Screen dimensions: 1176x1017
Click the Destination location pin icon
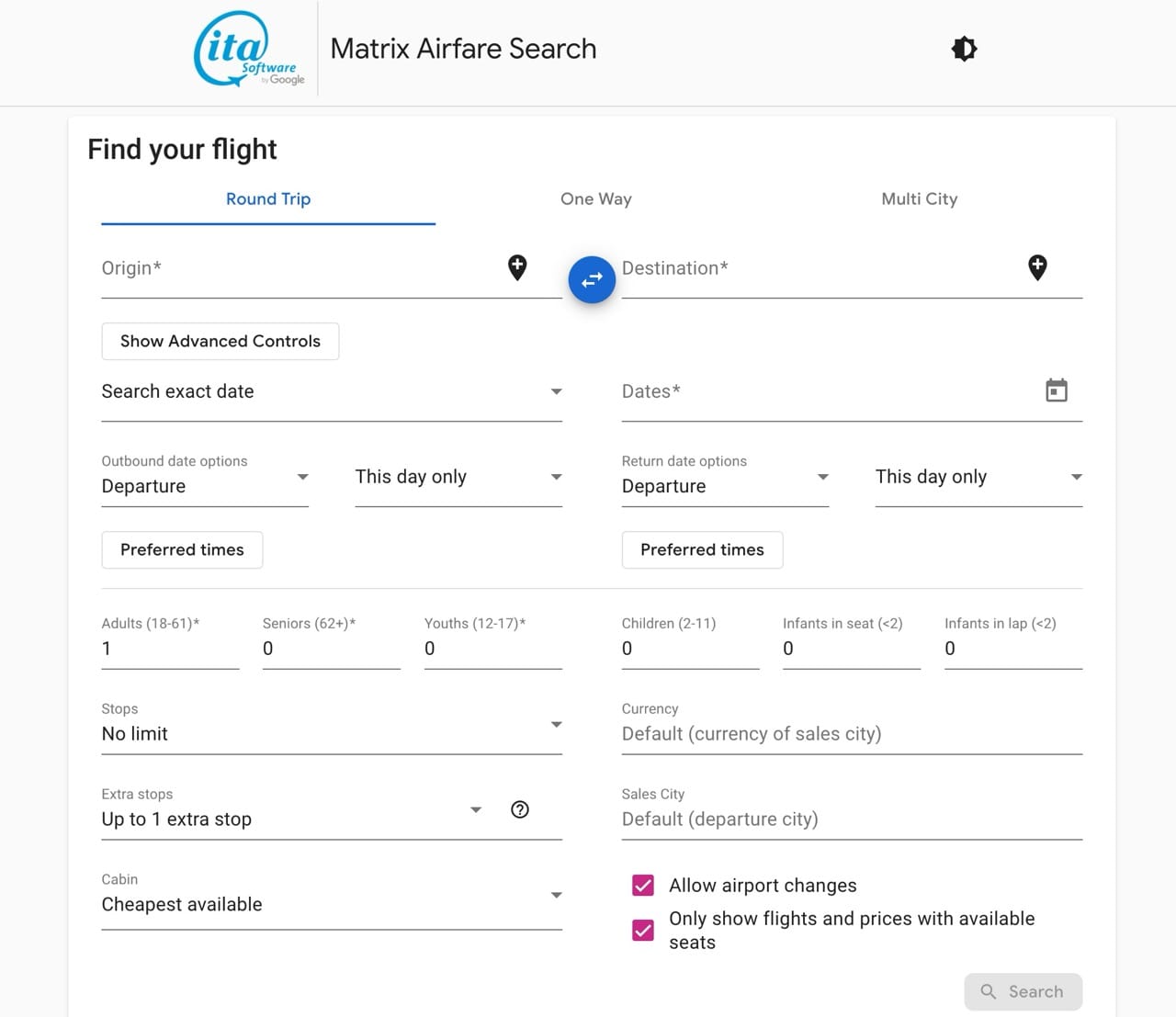[1036, 267]
